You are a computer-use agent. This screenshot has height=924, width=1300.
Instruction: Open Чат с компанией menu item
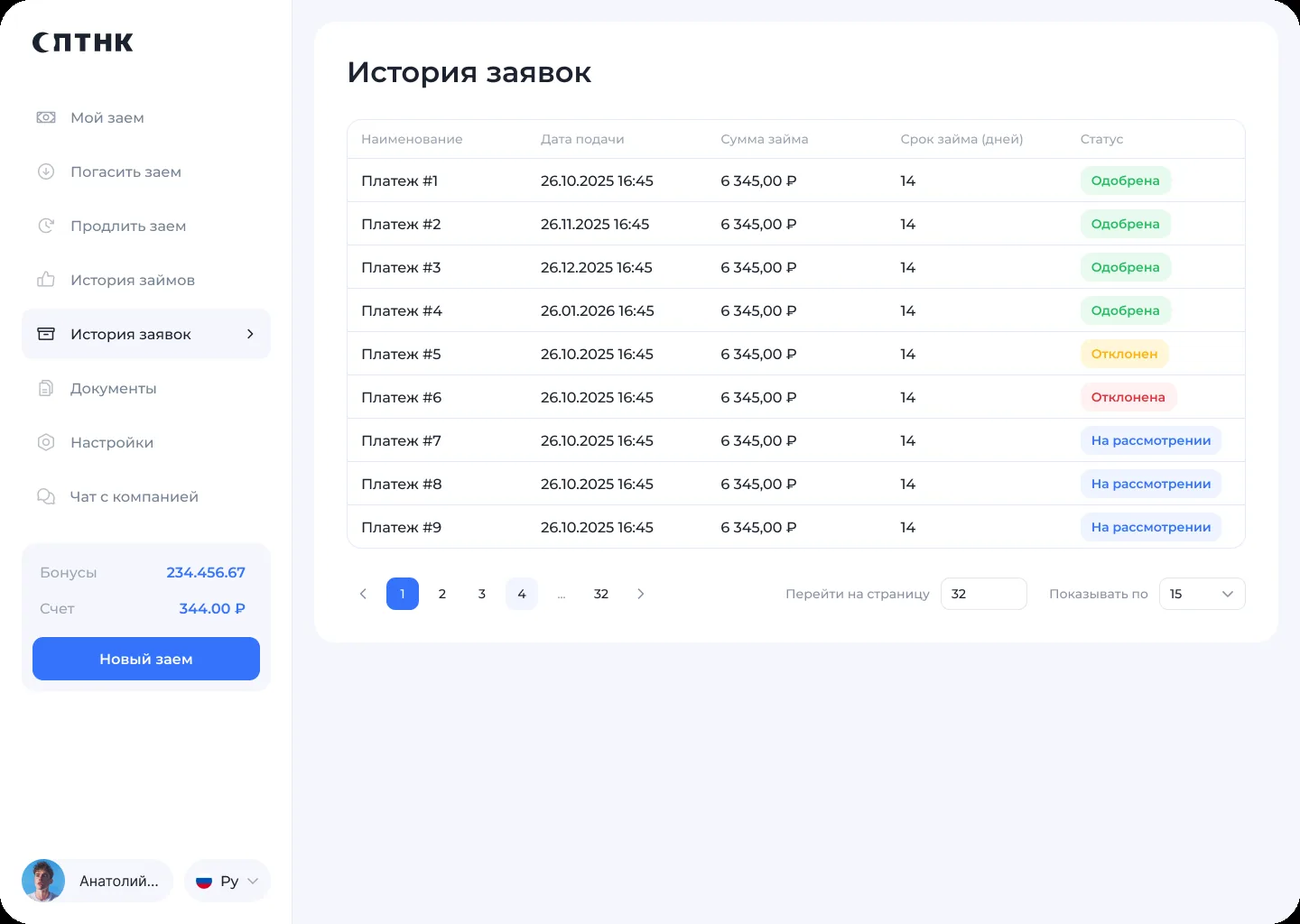point(146,496)
